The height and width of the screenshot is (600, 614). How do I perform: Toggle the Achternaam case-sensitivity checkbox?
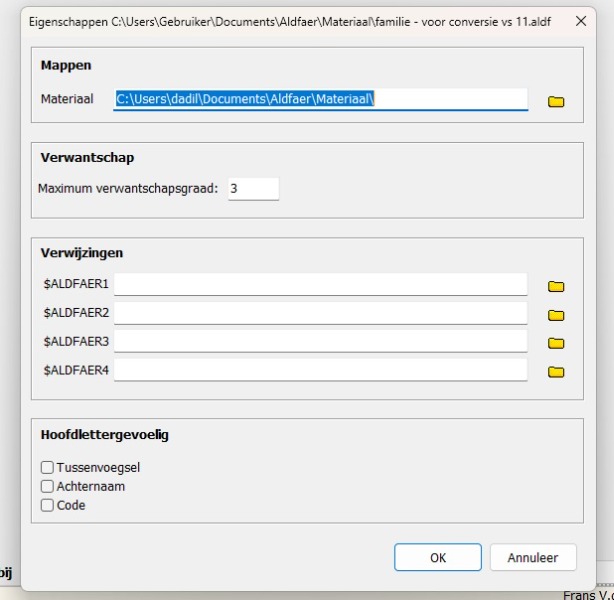(47, 486)
